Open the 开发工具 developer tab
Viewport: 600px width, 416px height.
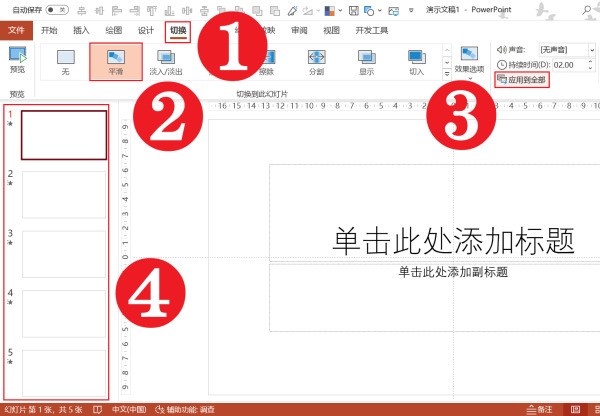(x=371, y=30)
